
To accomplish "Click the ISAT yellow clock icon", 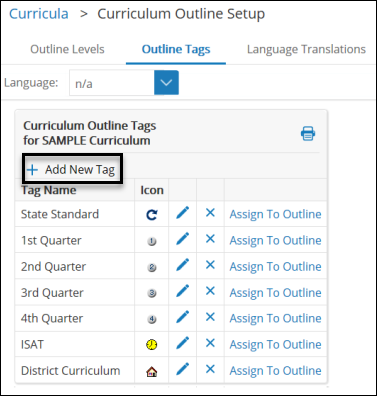I will [152, 345].
